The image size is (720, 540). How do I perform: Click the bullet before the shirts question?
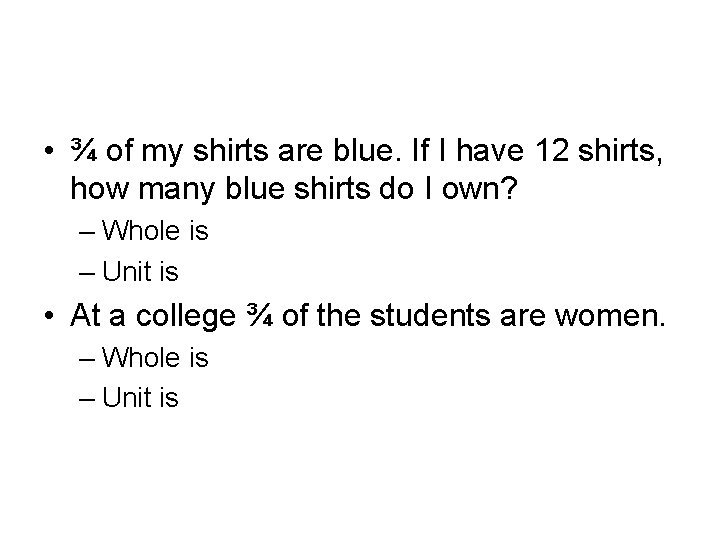[49, 151]
